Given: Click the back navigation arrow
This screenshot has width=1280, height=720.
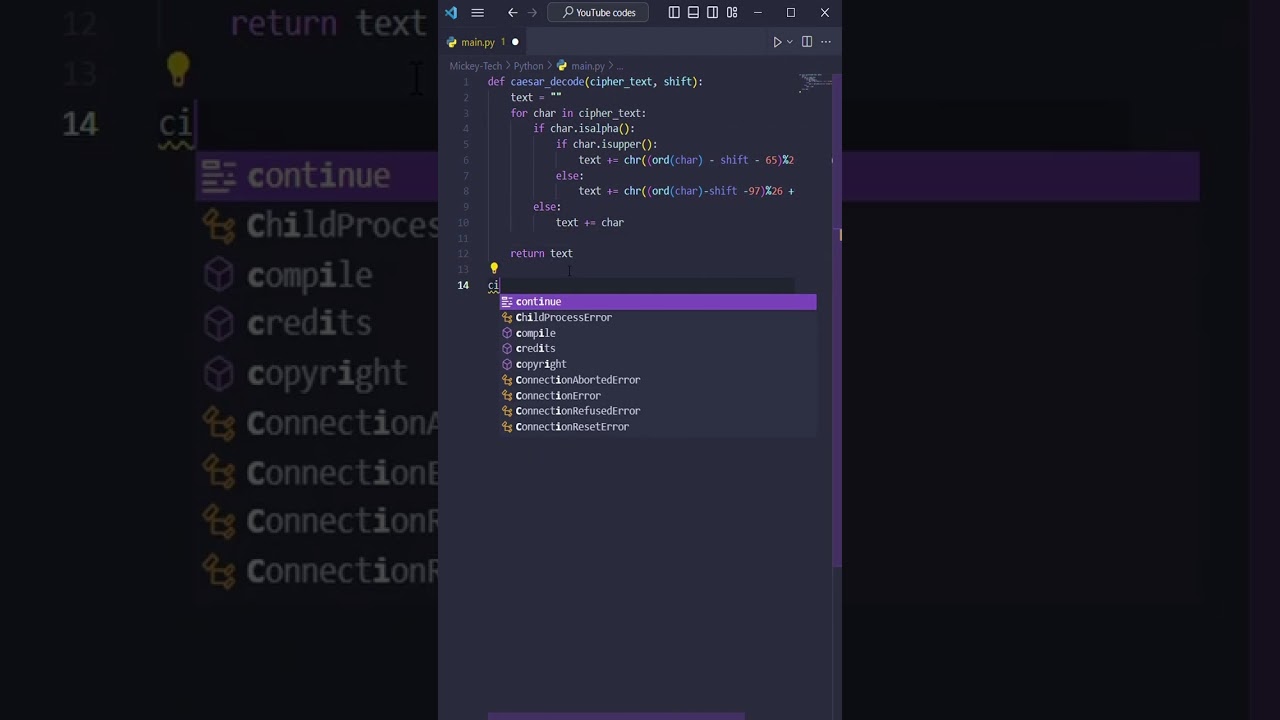Looking at the screenshot, I should [x=512, y=13].
